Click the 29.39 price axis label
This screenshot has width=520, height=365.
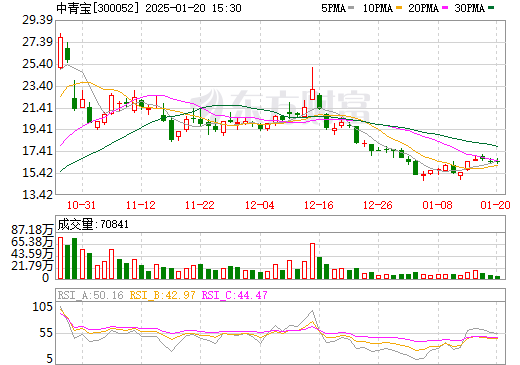coord(38,20)
